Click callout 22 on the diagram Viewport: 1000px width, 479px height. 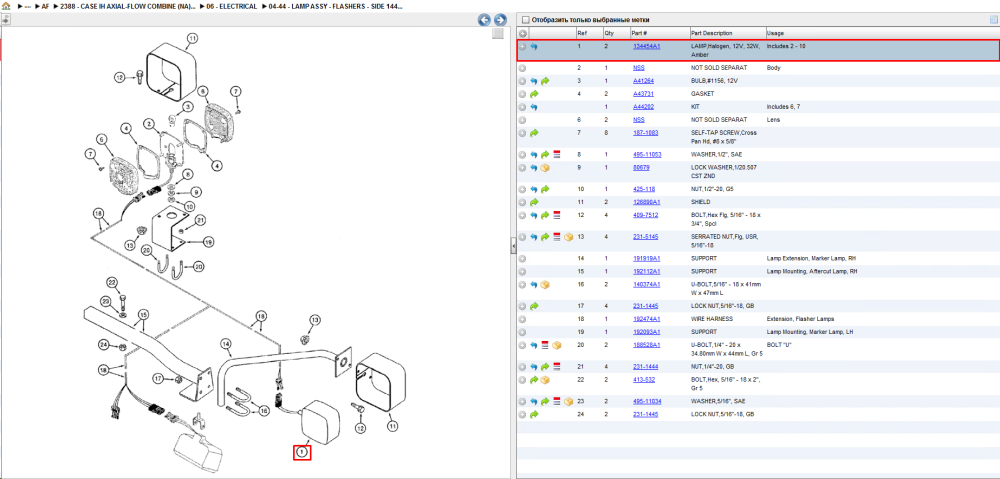pyautogui.click(x=112, y=283)
